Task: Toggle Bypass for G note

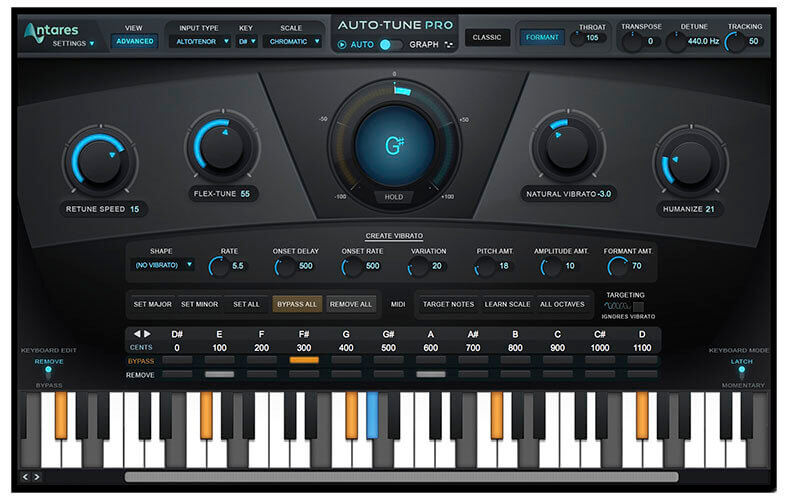Action: coord(346,360)
